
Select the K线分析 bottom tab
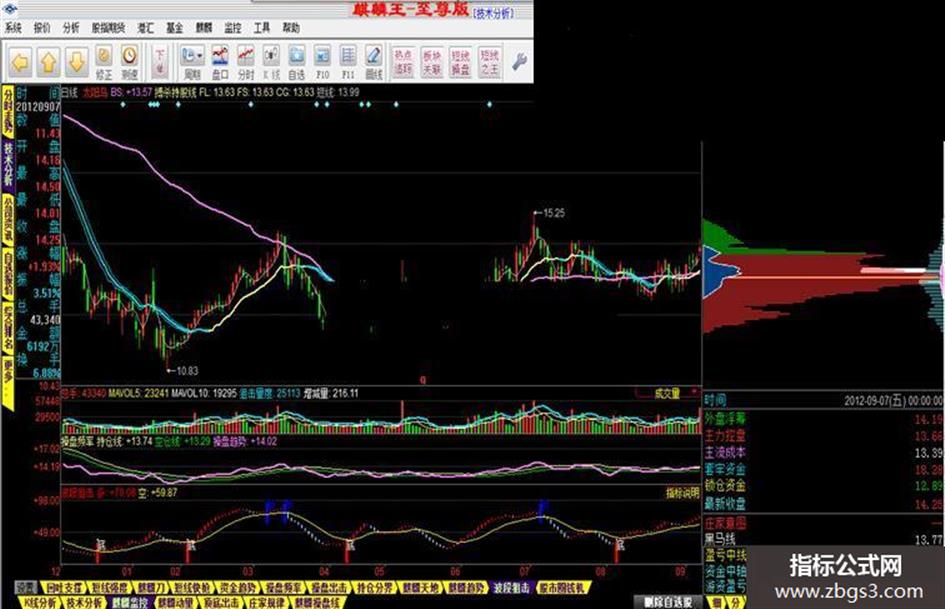(x=40, y=602)
